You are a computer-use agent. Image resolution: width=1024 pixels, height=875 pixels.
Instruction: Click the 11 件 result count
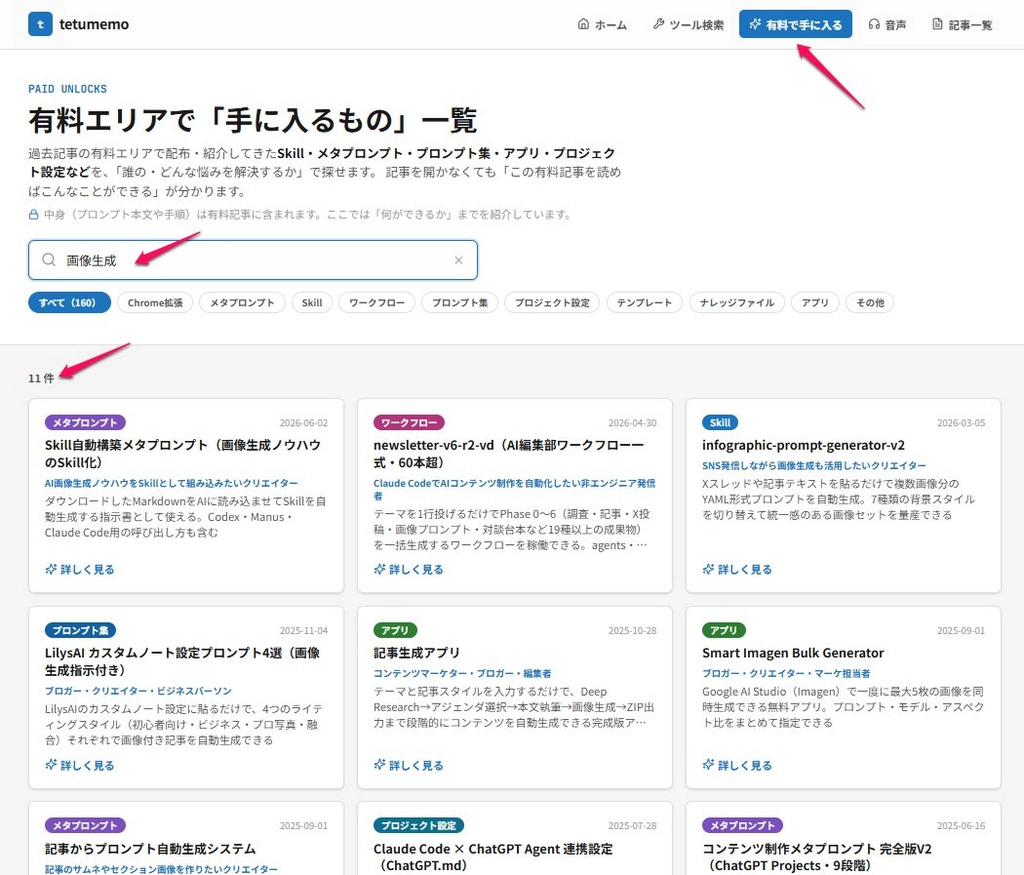[41, 378]
